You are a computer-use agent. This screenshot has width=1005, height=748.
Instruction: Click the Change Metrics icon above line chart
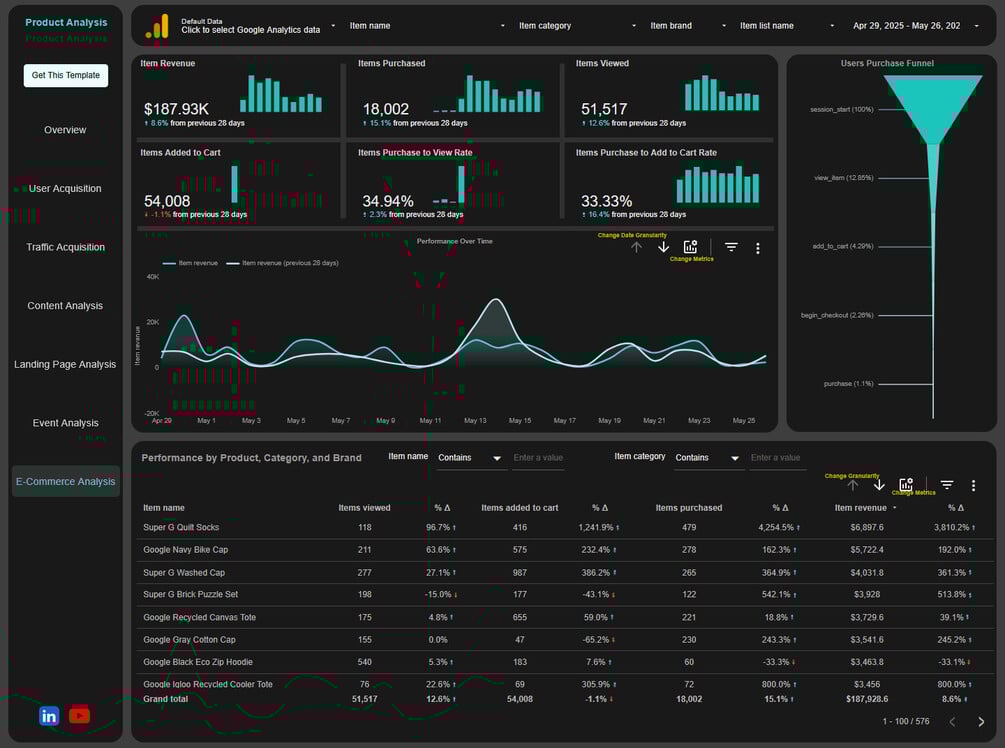690,247
